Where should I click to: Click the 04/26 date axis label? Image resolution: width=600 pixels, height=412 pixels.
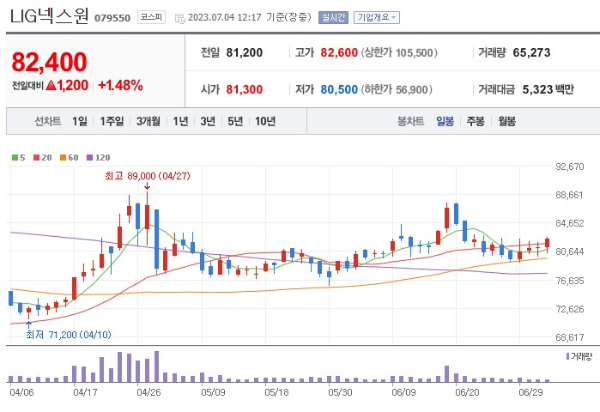coord(148,392)
